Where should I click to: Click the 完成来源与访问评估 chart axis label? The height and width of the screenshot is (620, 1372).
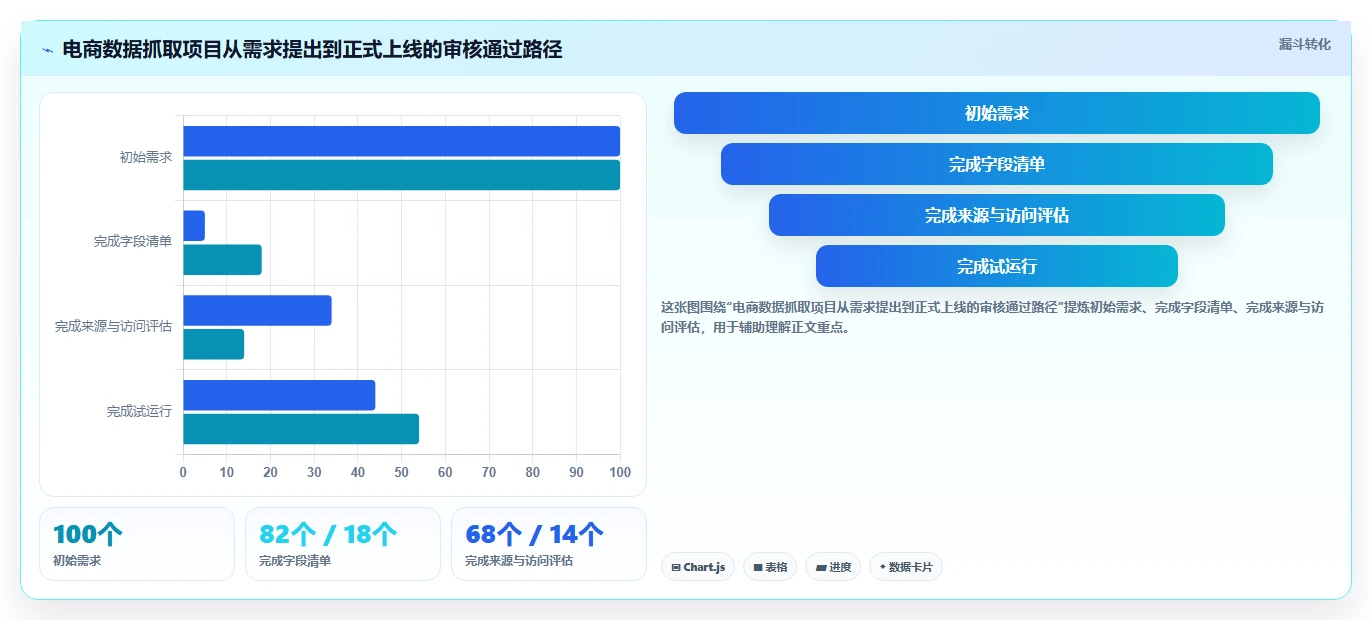113,326
